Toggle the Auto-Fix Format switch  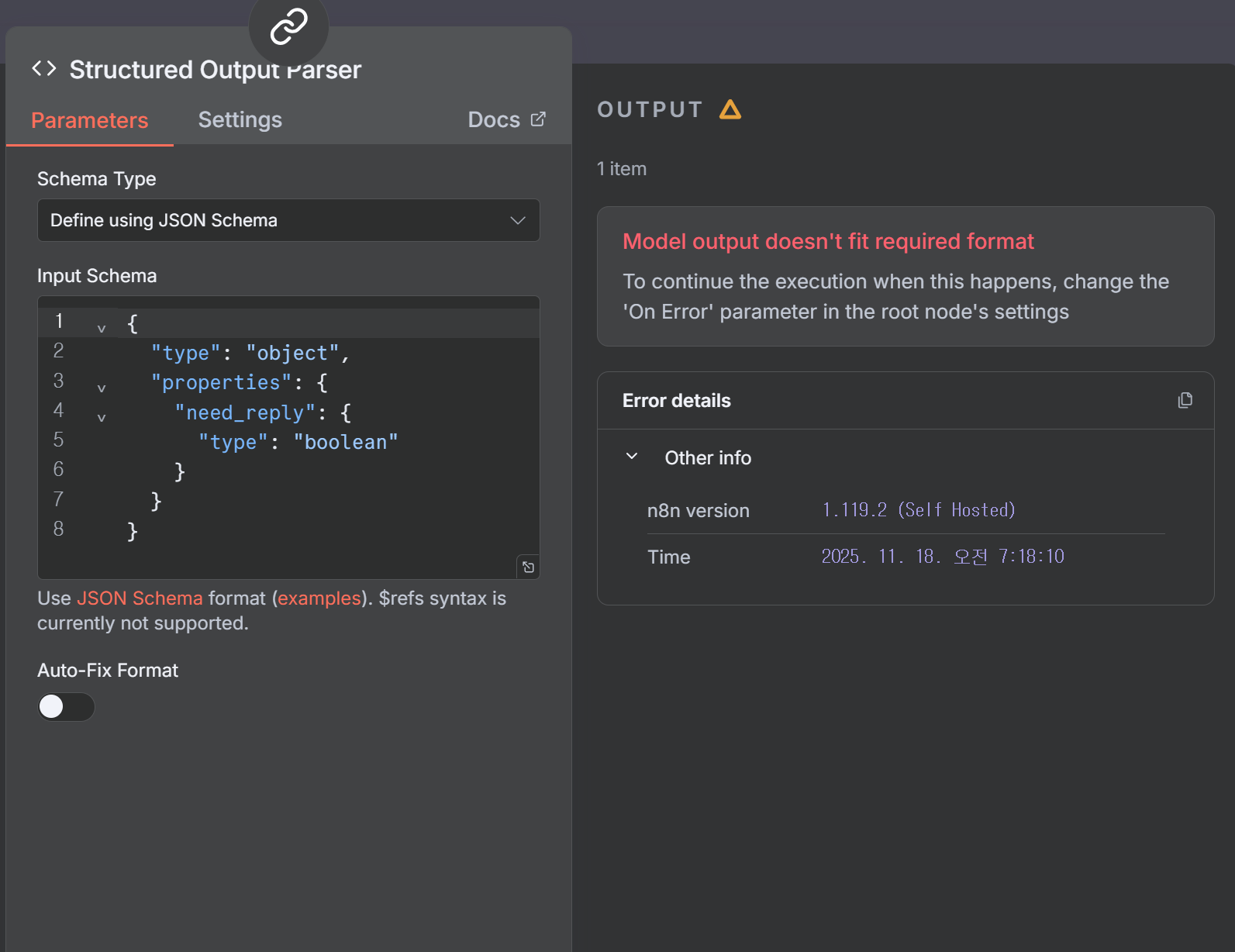click(x=66, y=706)
